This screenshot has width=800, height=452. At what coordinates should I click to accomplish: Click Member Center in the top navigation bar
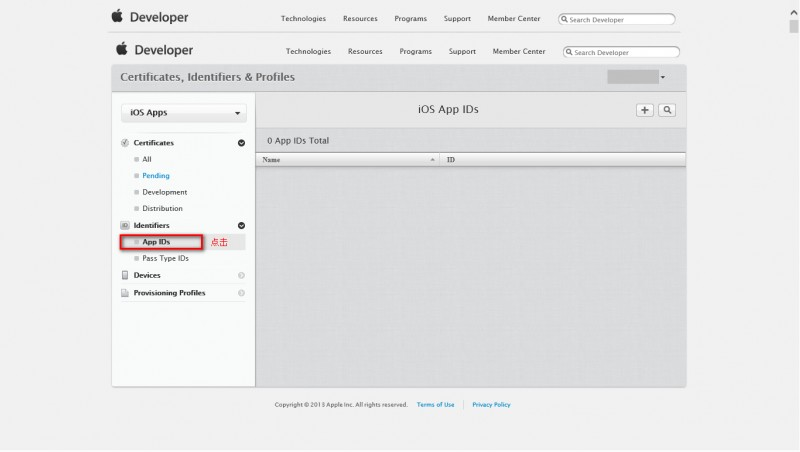click(514, 18)
